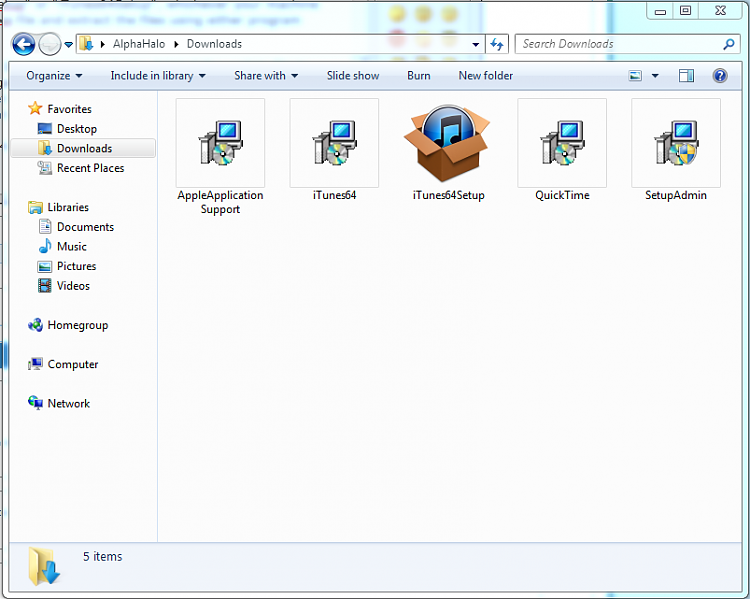Click the search magnifier icon

729,44
